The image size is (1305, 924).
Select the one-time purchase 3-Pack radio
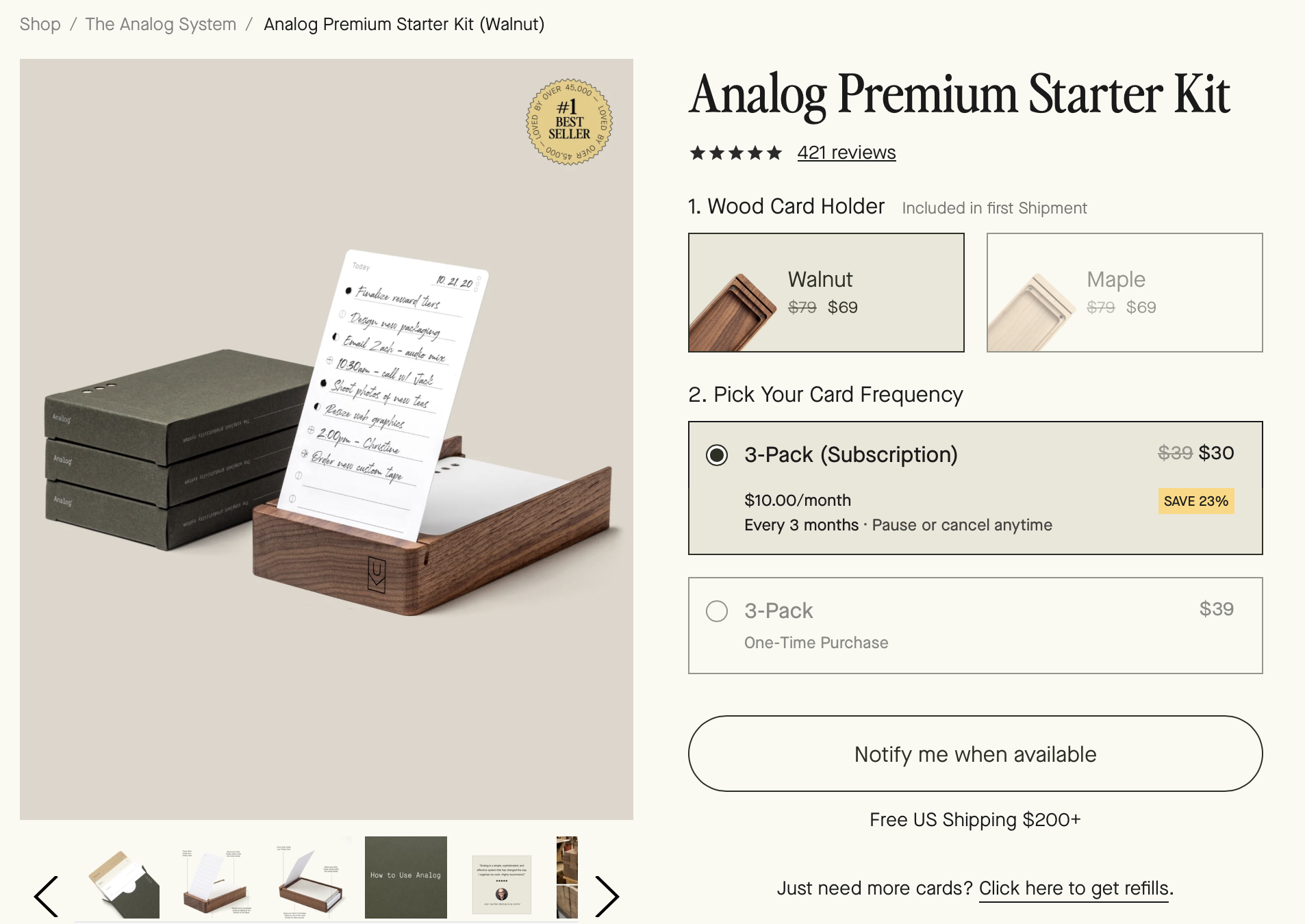717,611
